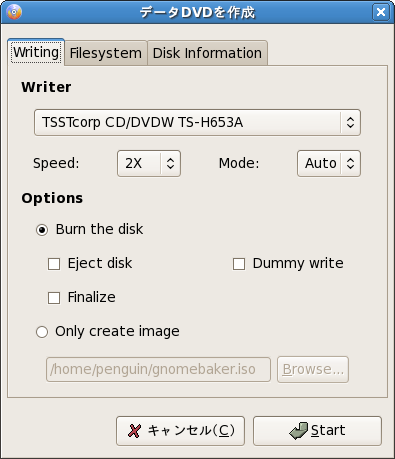Image resolution: width=395 pixels, height=459 pixels.
Task: Click the キャンセル(C) cancel button
Action: [180, 431]
